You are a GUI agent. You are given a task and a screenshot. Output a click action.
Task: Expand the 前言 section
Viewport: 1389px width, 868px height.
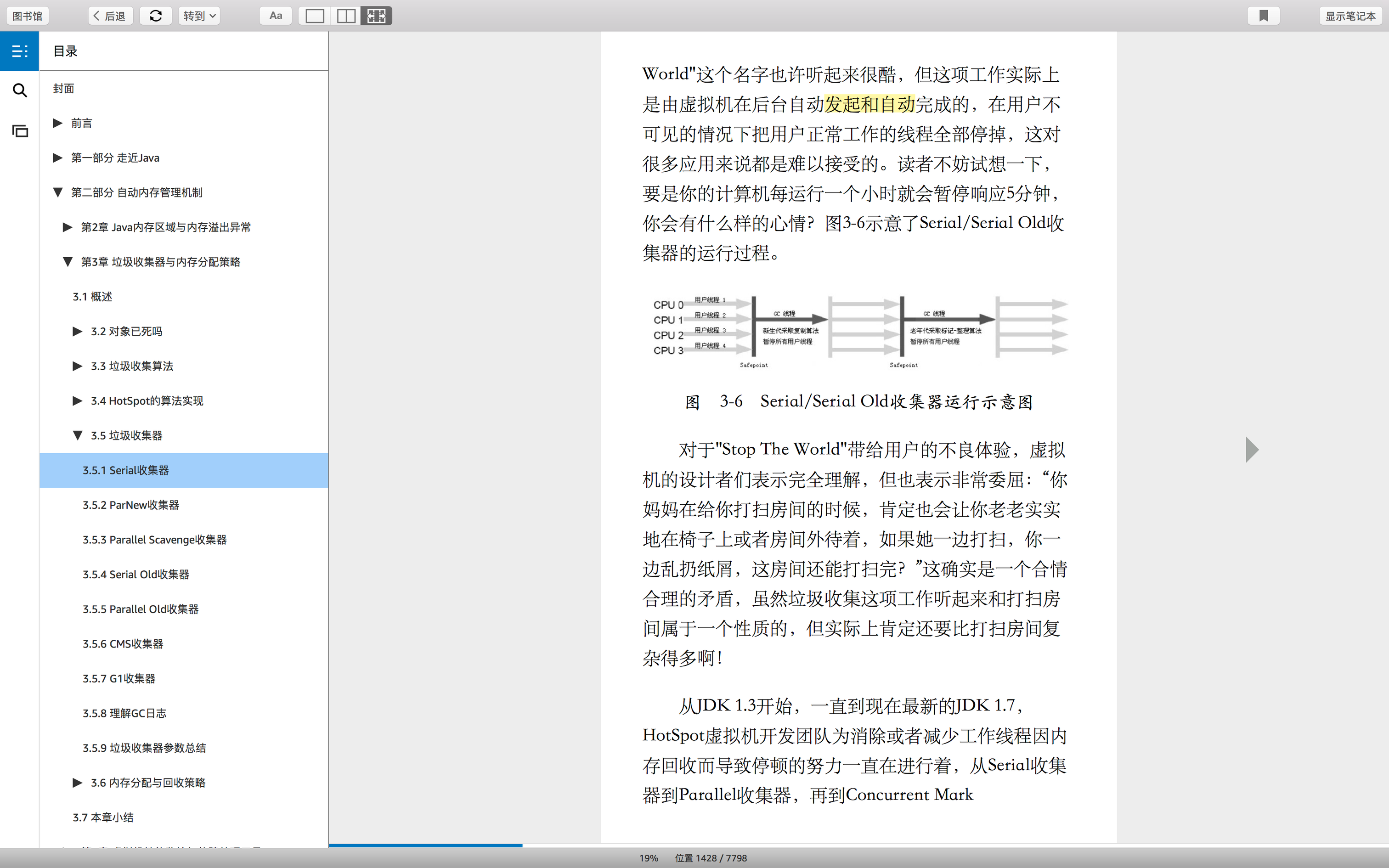coord(57,123)
